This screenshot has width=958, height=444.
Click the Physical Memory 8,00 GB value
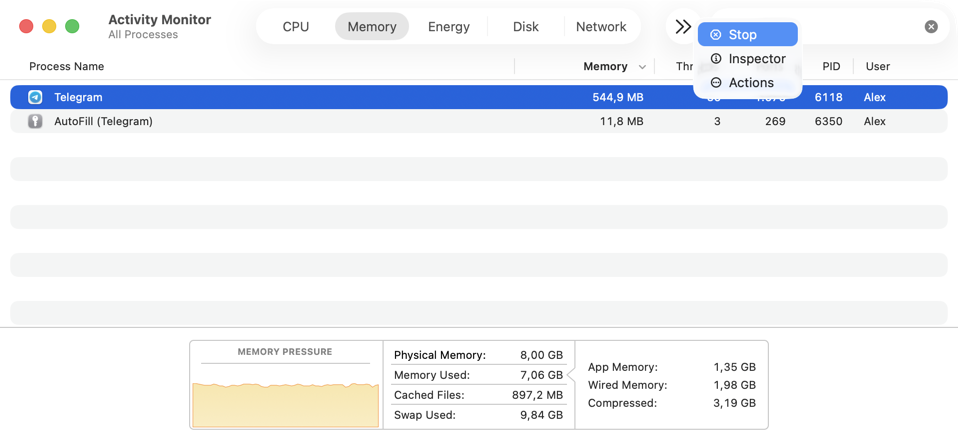(x=541, y=355)
